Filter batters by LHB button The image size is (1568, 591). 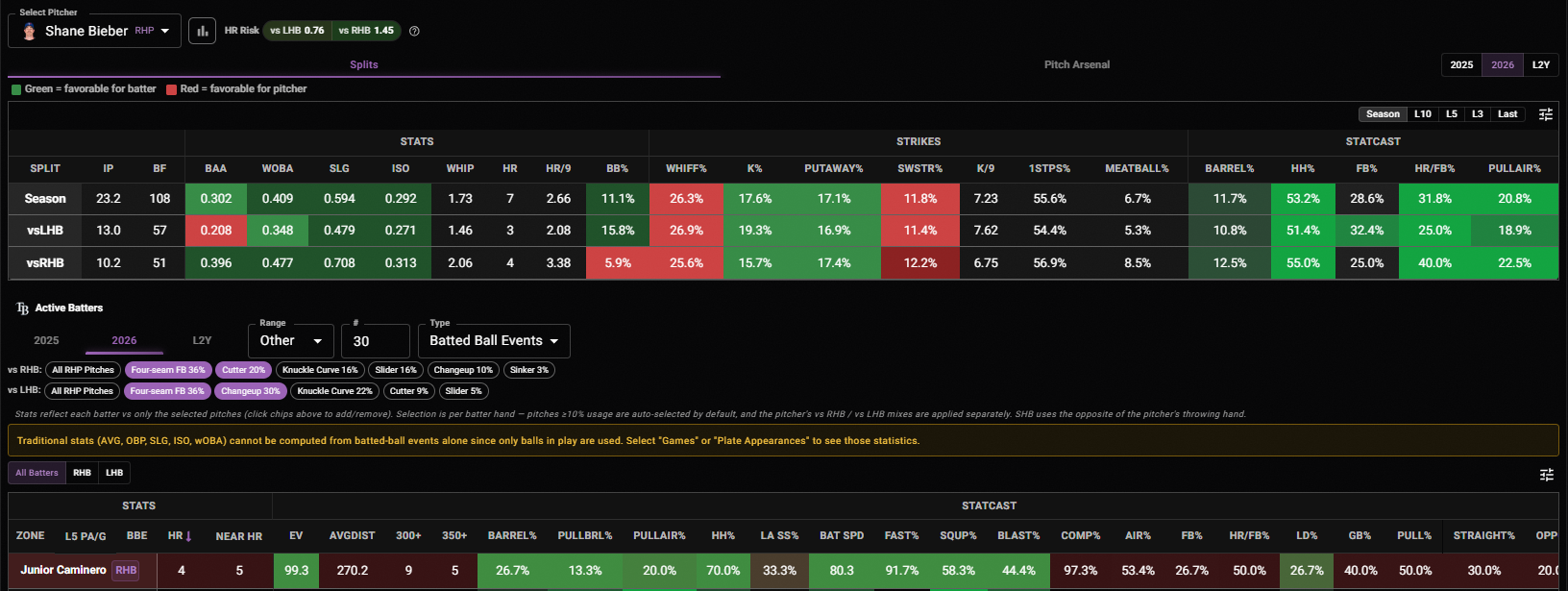pyautogui.click(x=114, y=473)
